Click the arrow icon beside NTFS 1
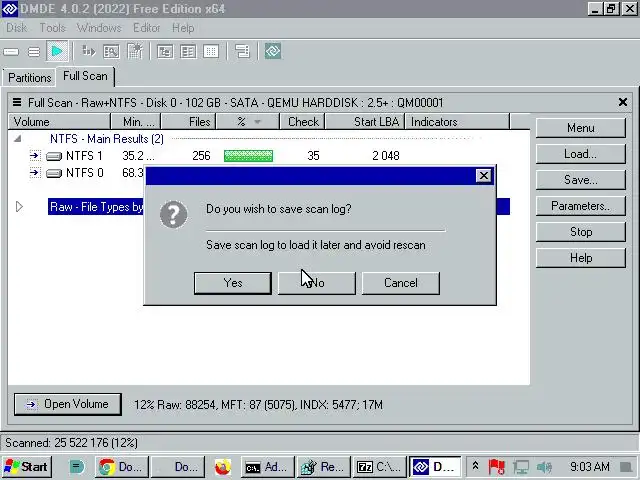This screenshot has width=640, height=480. point(35,156)
